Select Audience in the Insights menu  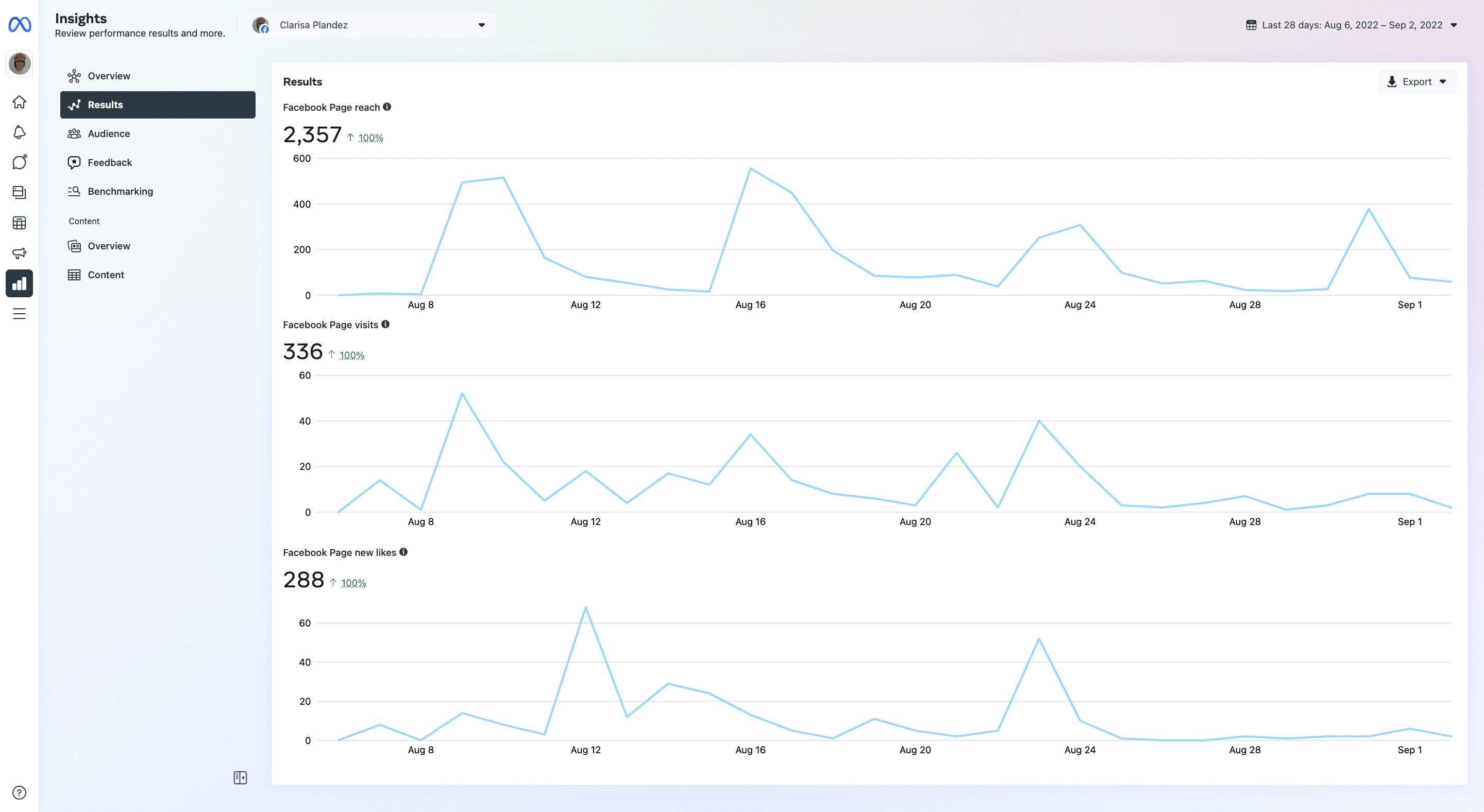tap(109, 133)
